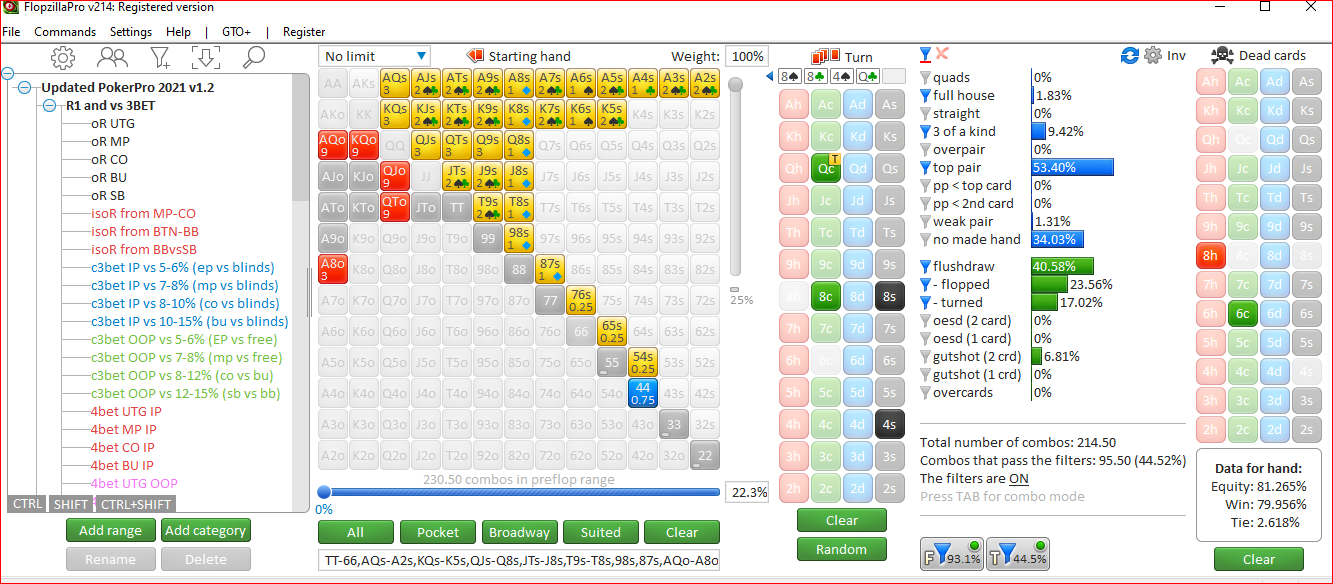Click the Add category button
This screenshot has height=584, width=1333.
pyautogui.click(x=205, y=530)
